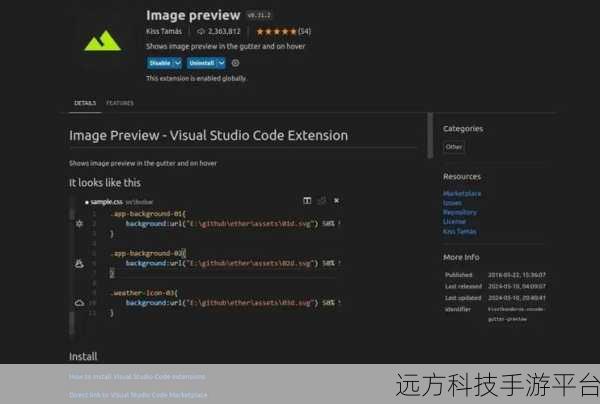The image size is (600, 404).
Task: Open the Kiss Tamás link under Resources
Action: point(460,231)
